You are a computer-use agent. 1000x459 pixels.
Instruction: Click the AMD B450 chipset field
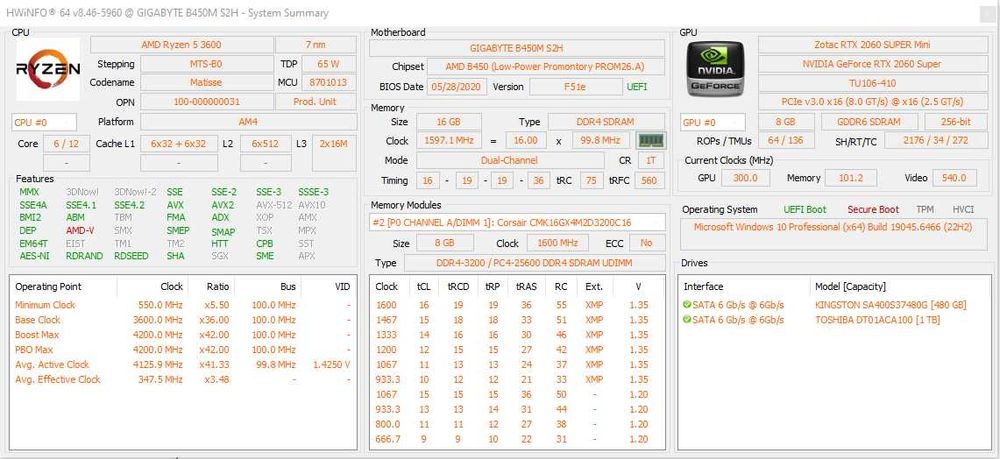tap(545, 66)
